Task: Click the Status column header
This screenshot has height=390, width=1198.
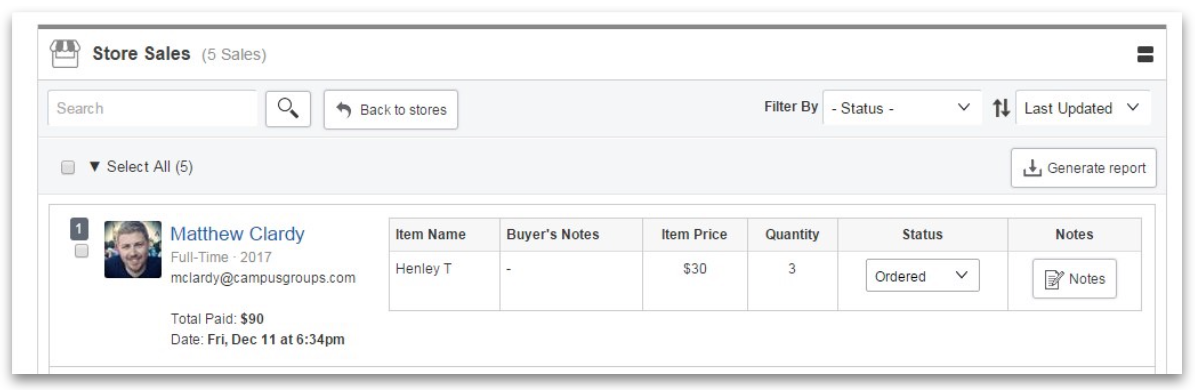Action: [922, 235]
